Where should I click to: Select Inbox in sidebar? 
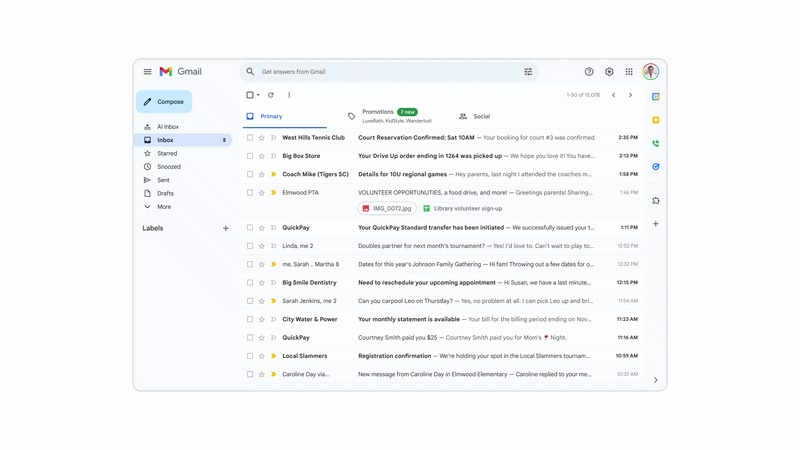coord(184,140)
